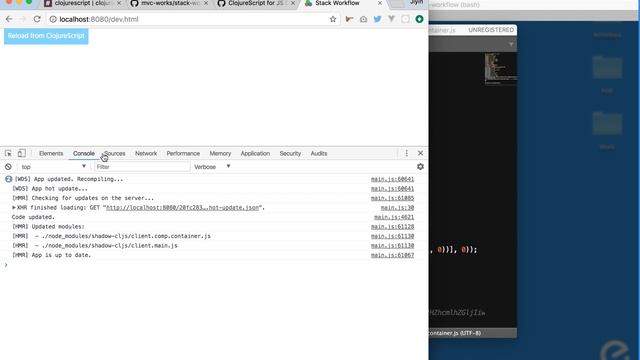Click the Twitter bird extension icon
This screenshot has height=360, width=640.
click(x=377, y=19)
